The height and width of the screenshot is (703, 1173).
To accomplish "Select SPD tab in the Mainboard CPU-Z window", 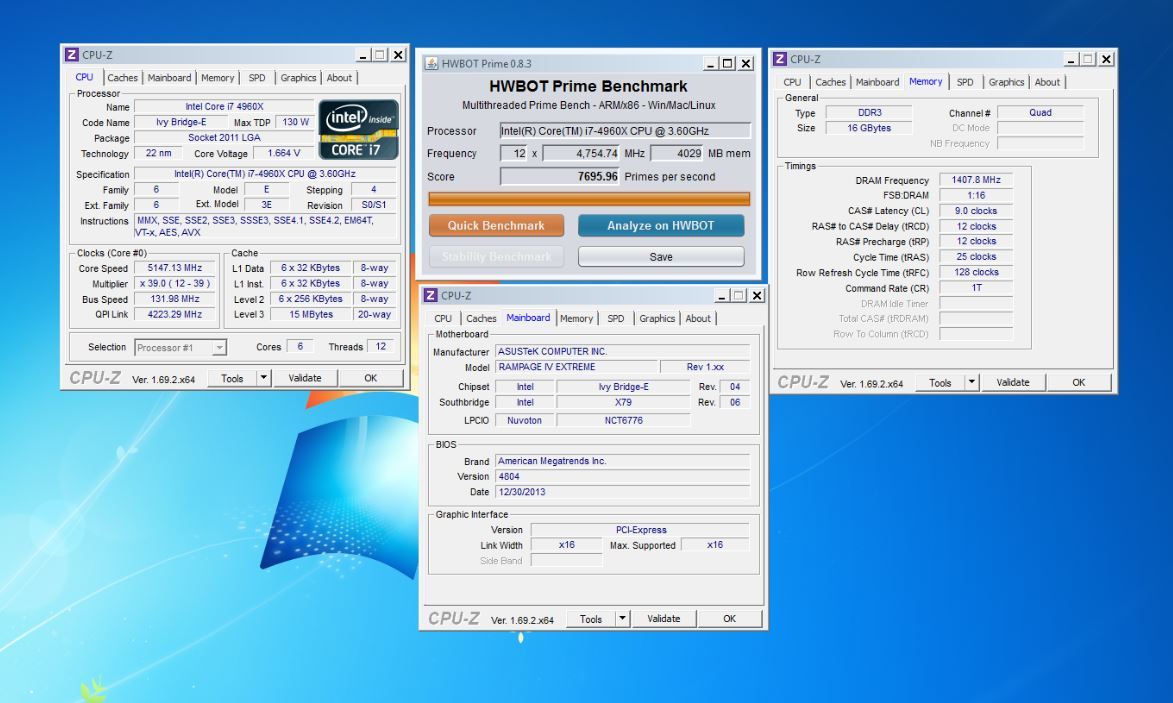I will point(616,319).
